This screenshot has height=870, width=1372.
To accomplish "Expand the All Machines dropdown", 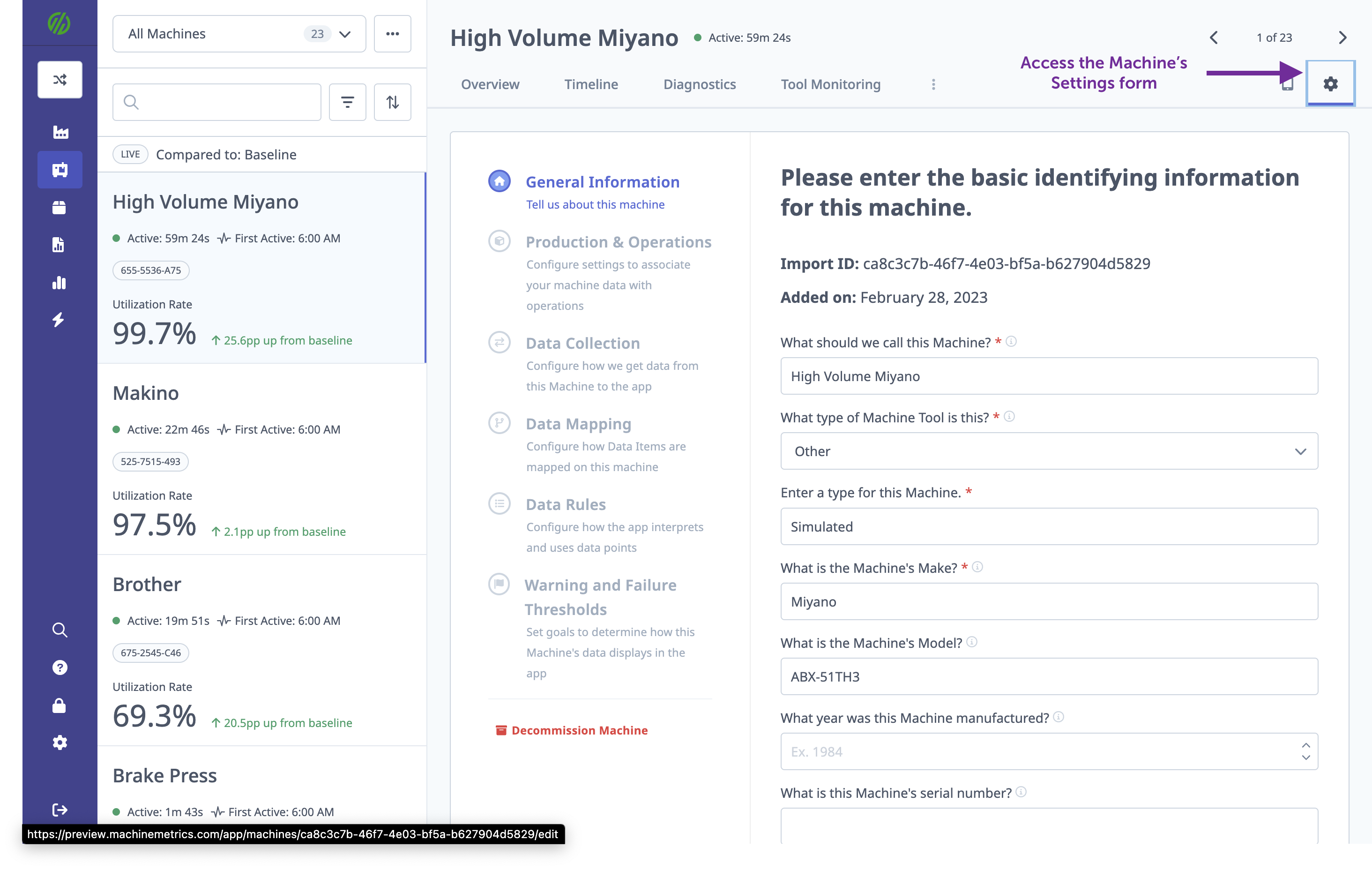I will click(x=239, y=34).
